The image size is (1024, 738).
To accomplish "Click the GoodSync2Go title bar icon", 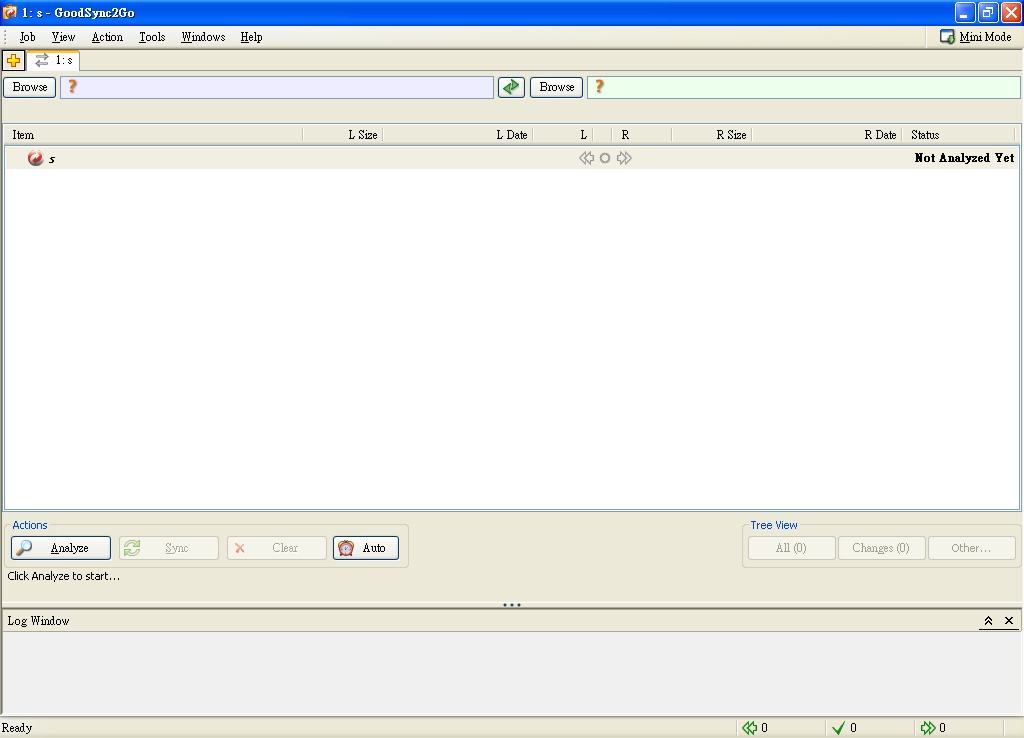I will tap(10, 12).
